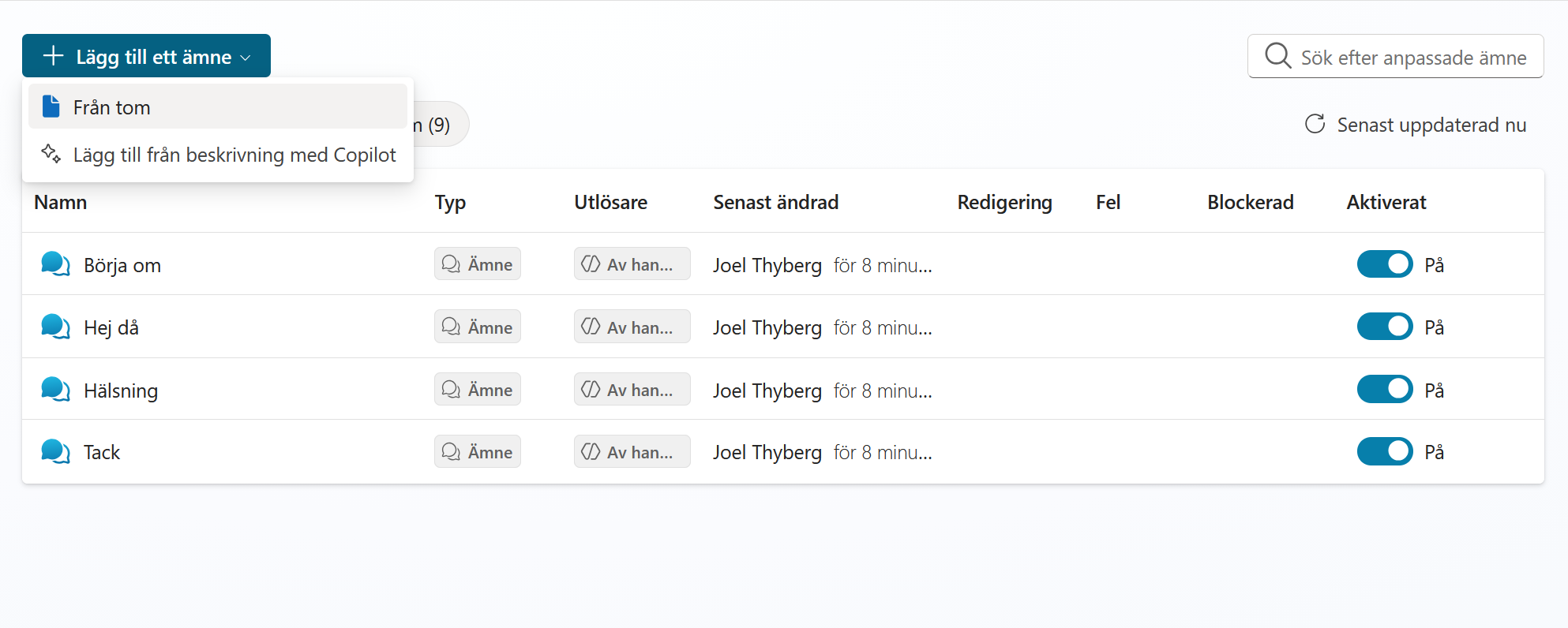The image size is (1568, 628).
Task: Click the Ämne type badge in Hej då row
Action: pos(477,327)
